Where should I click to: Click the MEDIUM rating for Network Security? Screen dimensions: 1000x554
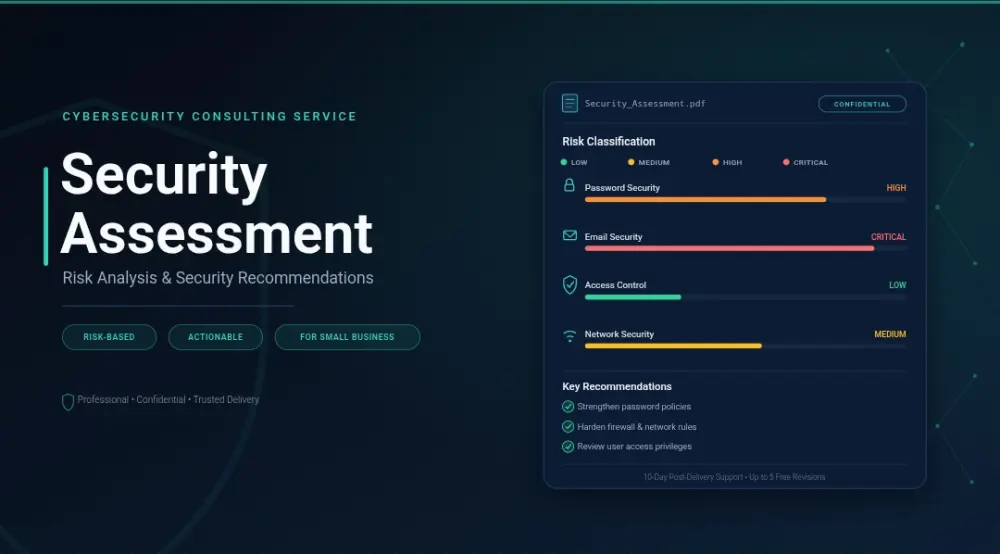pyautogui.click(x=890, y=334)
